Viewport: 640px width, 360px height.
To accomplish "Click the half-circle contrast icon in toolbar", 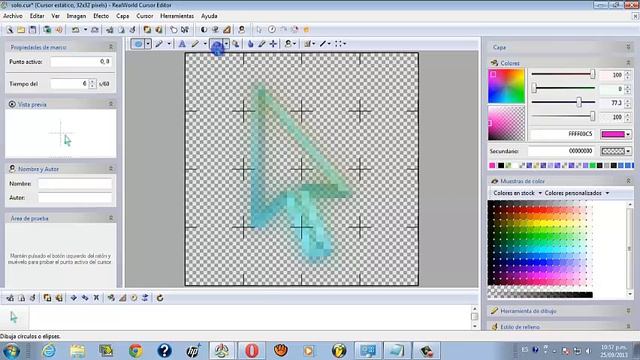I will click(204, 30).
